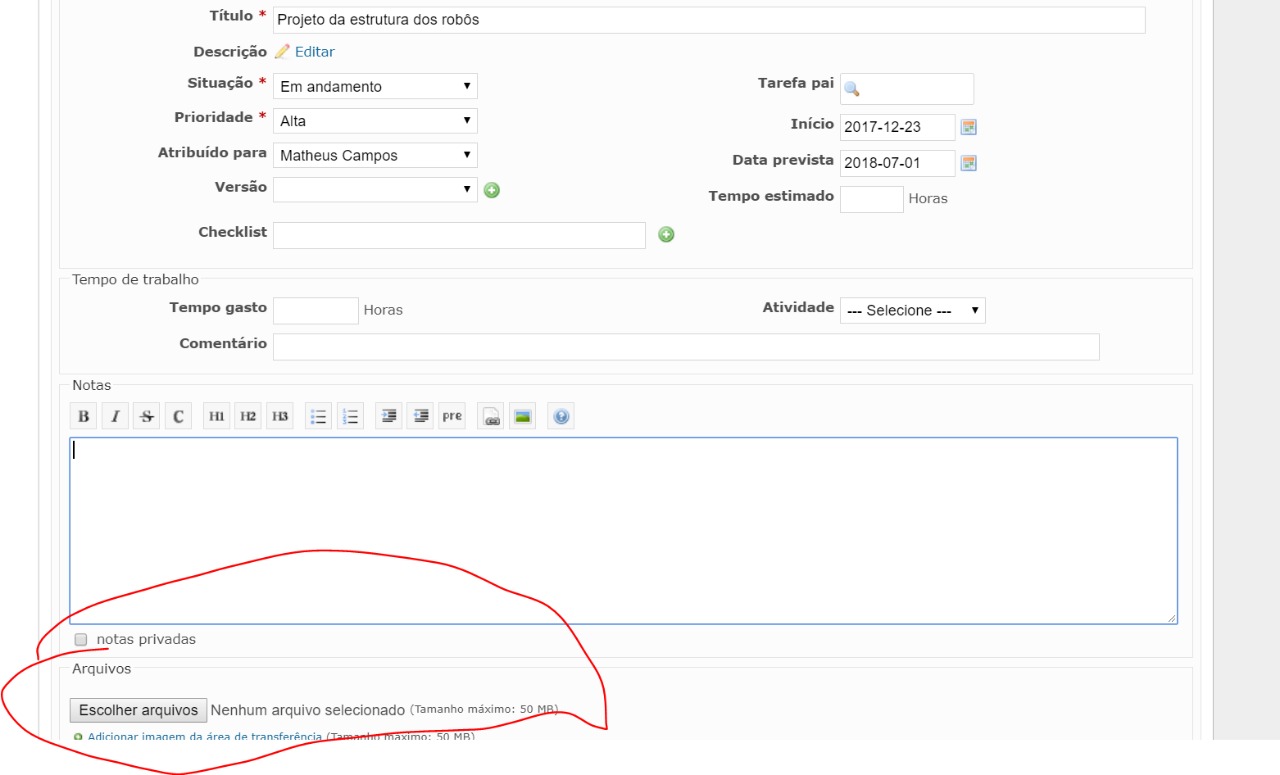Focus the Tempo gasto input field
1280x775 pixels.
pyautogui.click(x=315, y=311)
